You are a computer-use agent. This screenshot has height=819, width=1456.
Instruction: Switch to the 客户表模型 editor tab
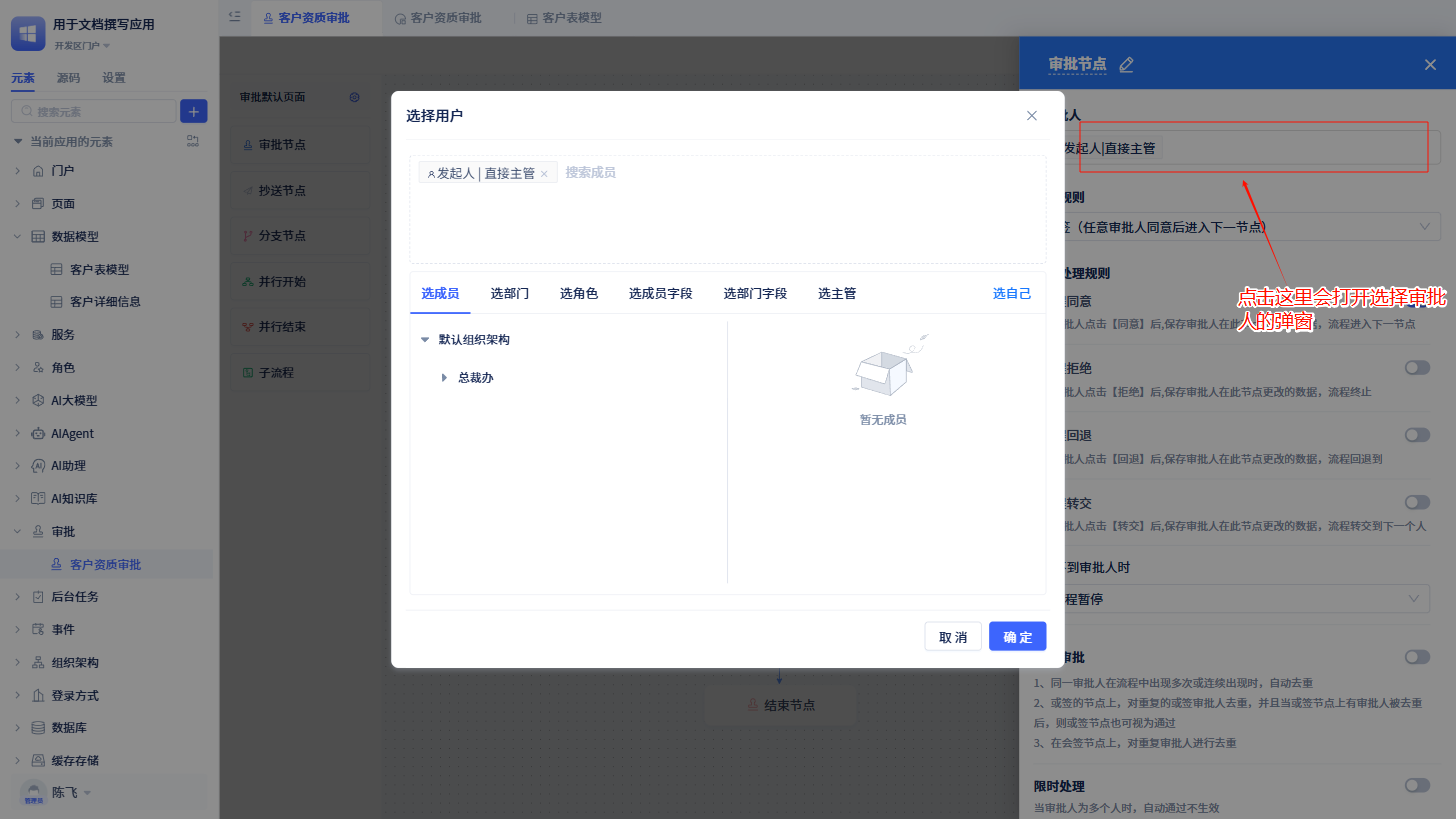coord(564,17)
